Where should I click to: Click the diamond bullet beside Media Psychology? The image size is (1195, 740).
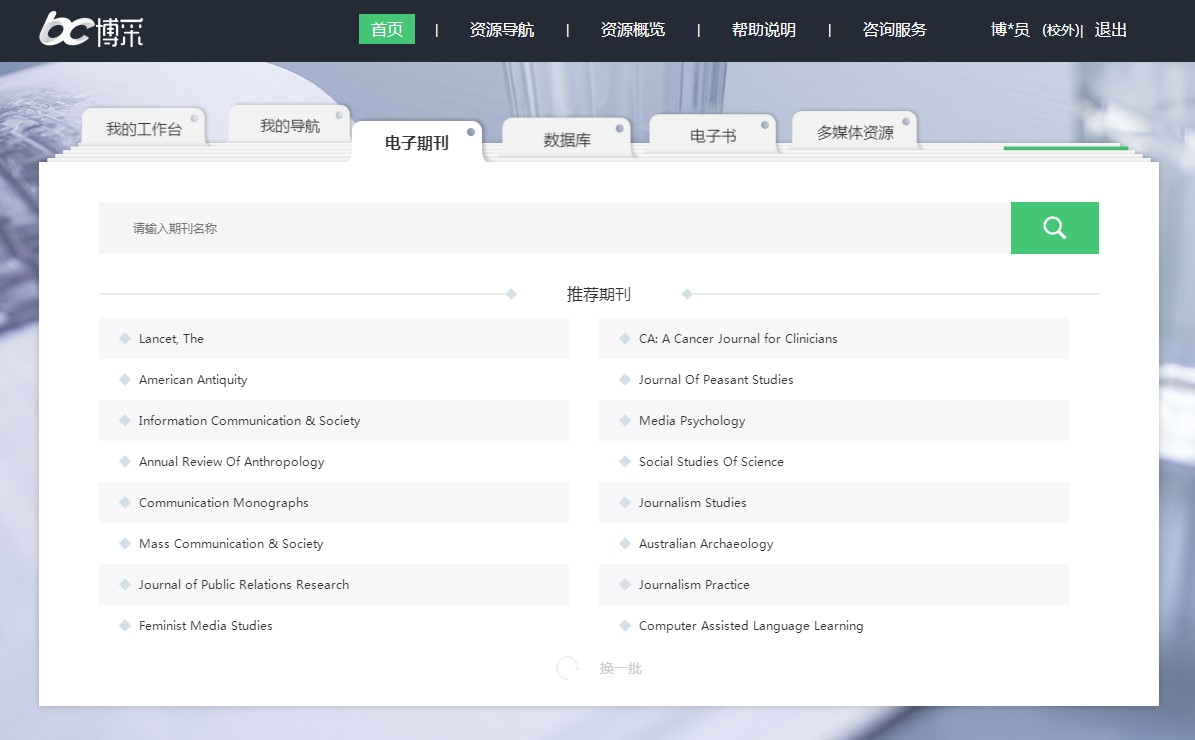point(625,420)
